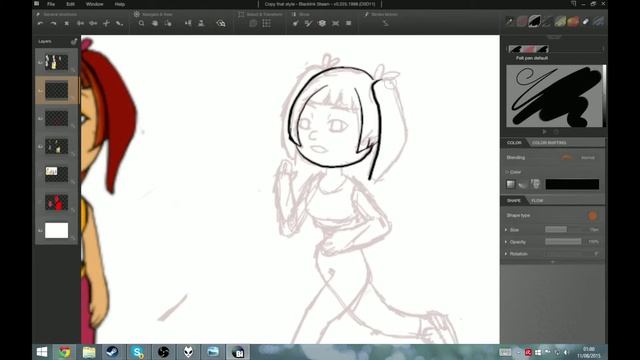Screen dimensions: 640x360
Task: Click the last square icon in the Show group
Action: pos(349,23)
